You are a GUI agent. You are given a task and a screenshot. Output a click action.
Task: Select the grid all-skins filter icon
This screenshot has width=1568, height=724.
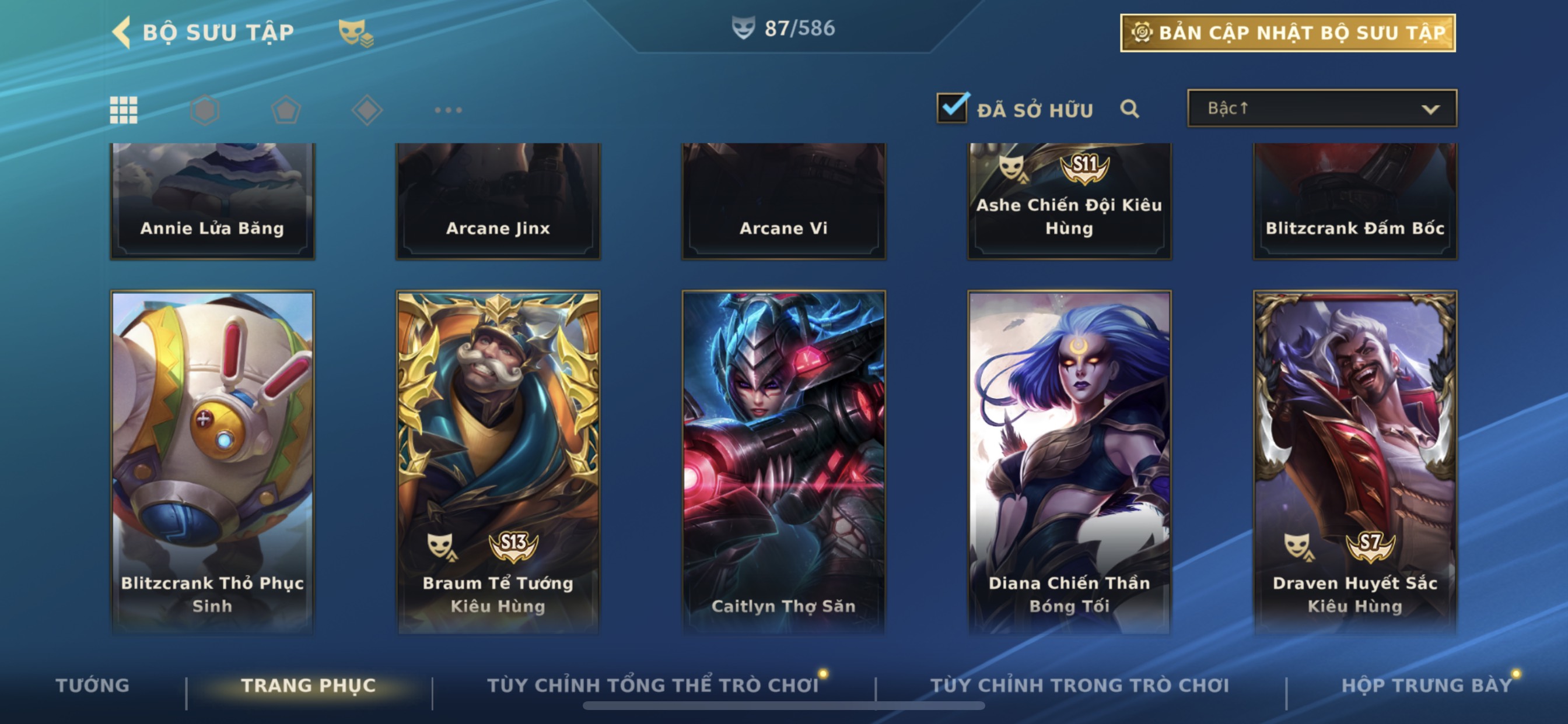pyautogui.click(x=124, y=110)
